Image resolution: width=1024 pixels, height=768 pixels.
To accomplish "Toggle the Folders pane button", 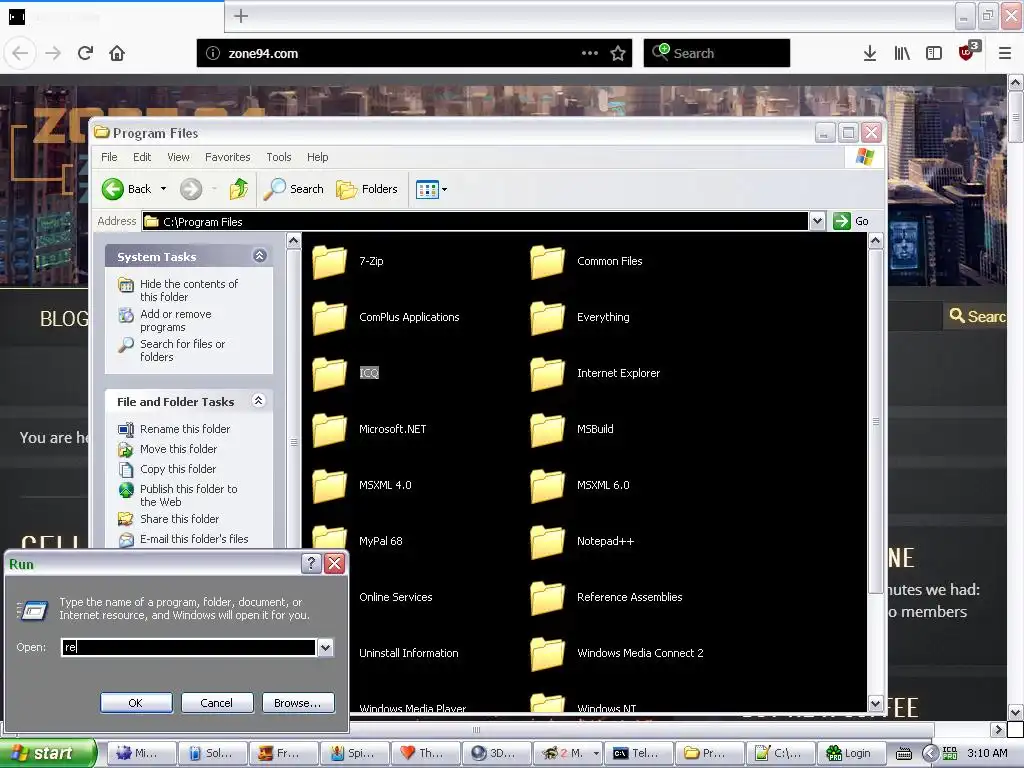I will coord(366,189).
